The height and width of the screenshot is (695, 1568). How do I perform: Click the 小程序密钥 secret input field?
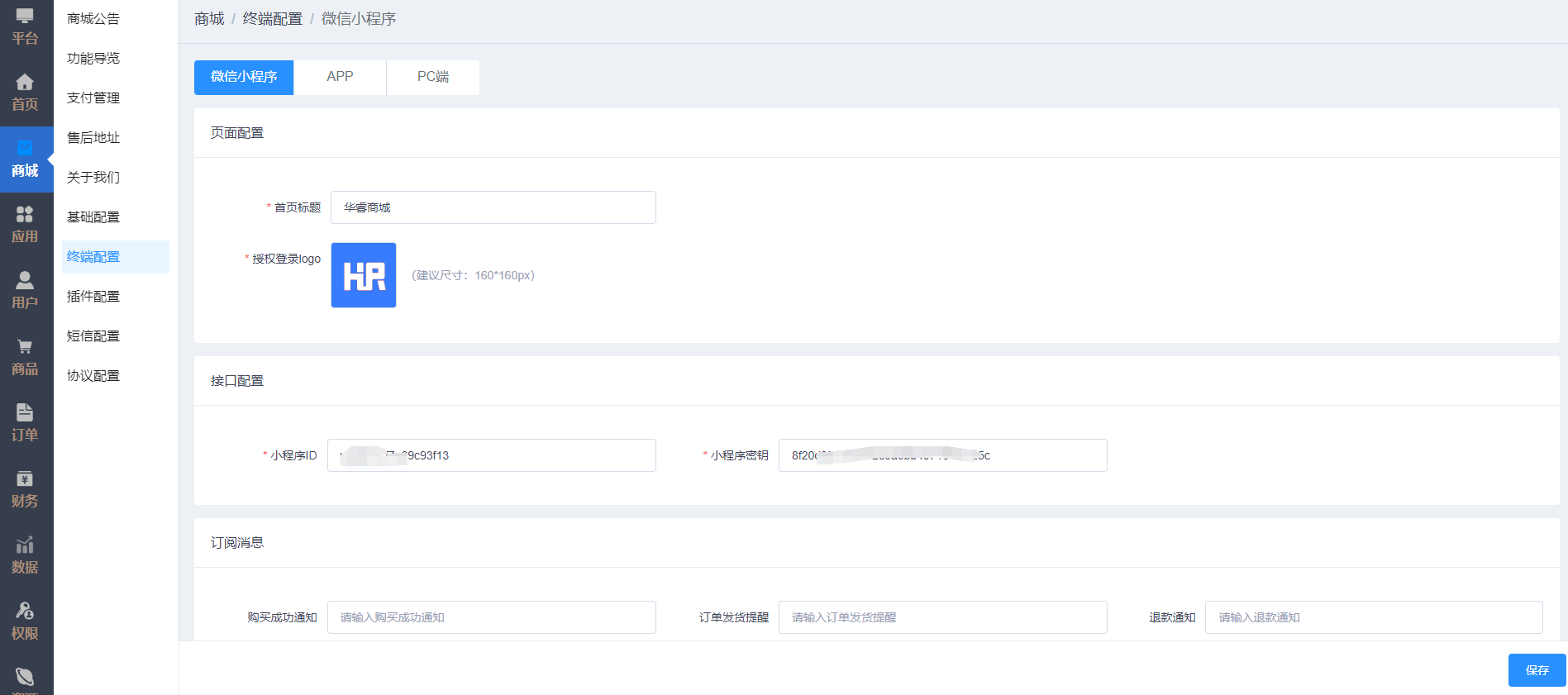pyautogui.click(x=942, y=455)
